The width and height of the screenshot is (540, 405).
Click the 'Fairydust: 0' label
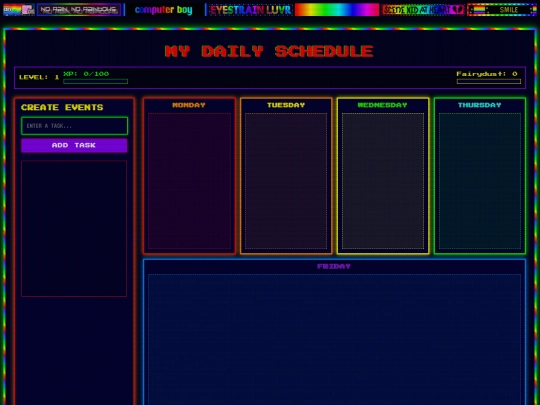click(x=487, y=74)
